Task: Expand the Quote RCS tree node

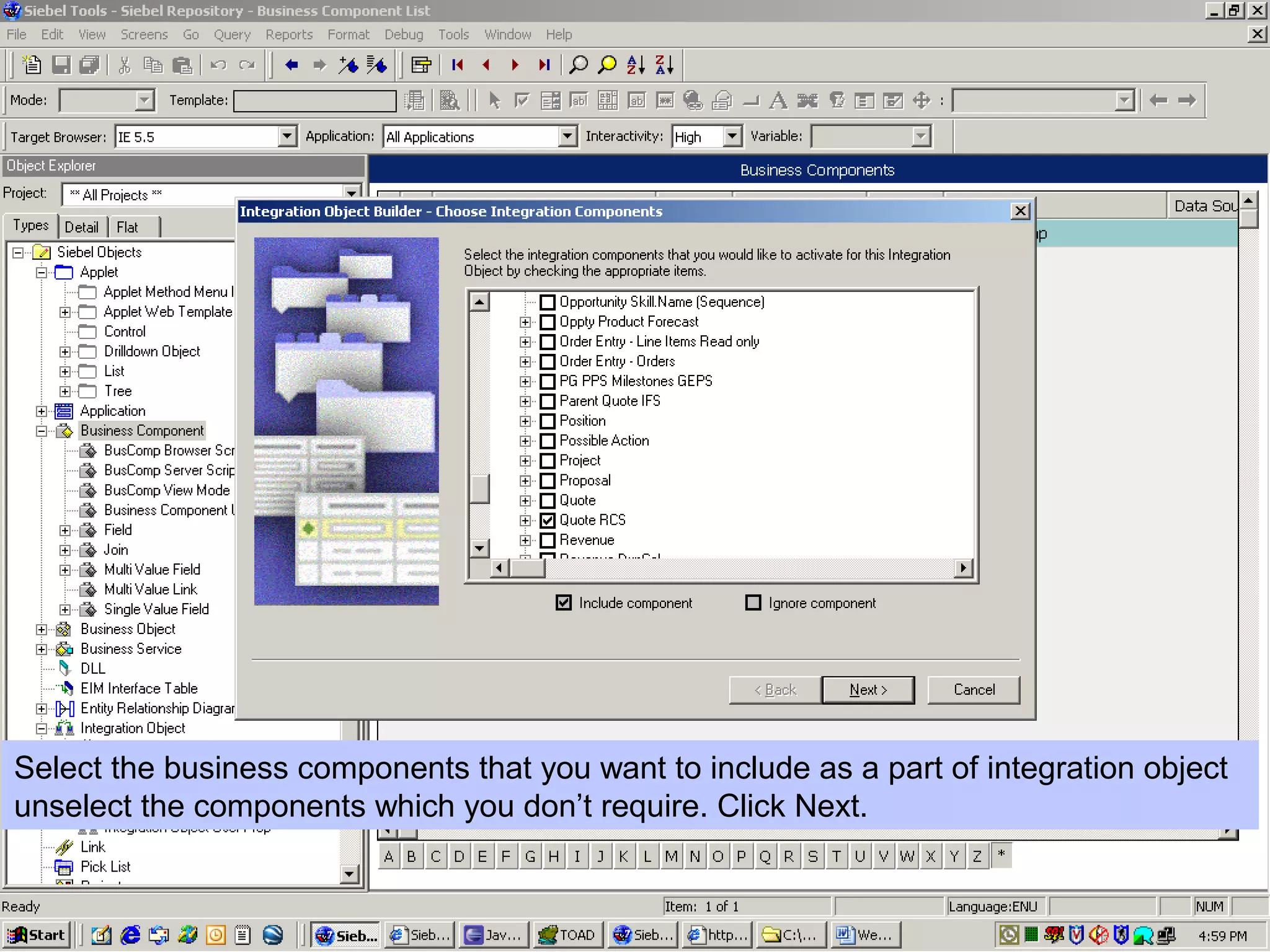Action: point(525,520)
